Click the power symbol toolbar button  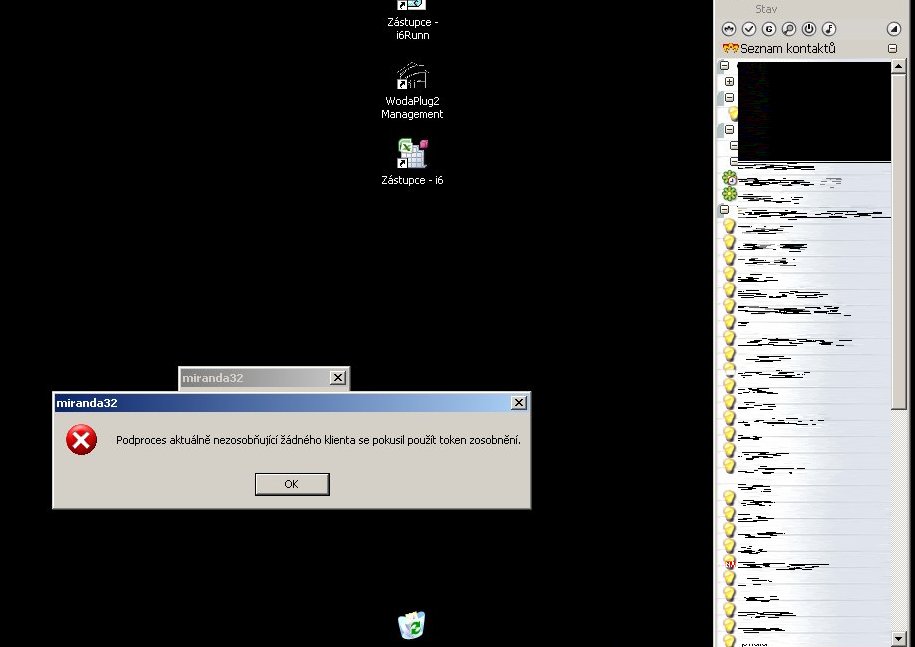809,29
